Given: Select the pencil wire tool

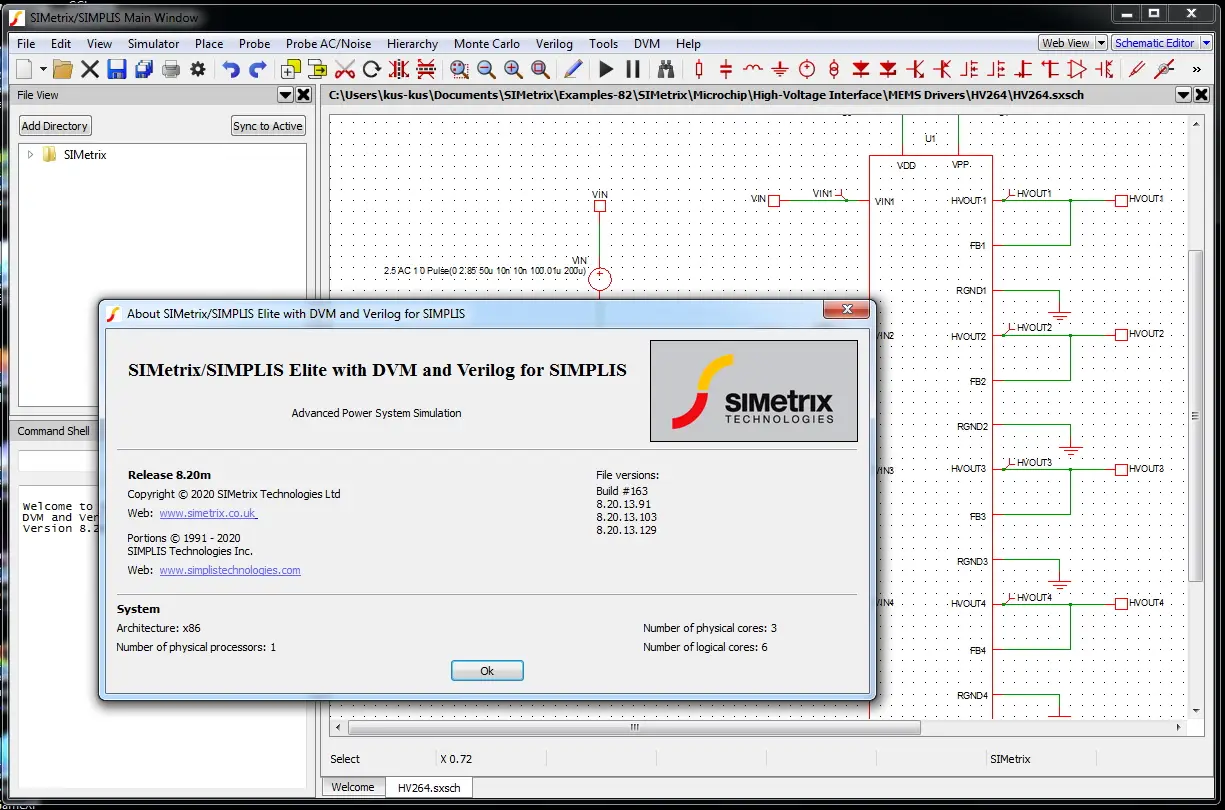Looking at the screenshot, I should point(573,69).
